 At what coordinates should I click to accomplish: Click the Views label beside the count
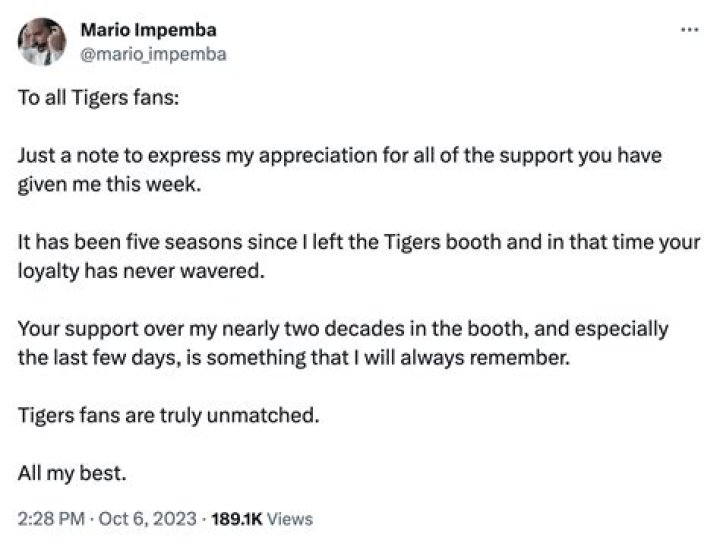(290, 519)
